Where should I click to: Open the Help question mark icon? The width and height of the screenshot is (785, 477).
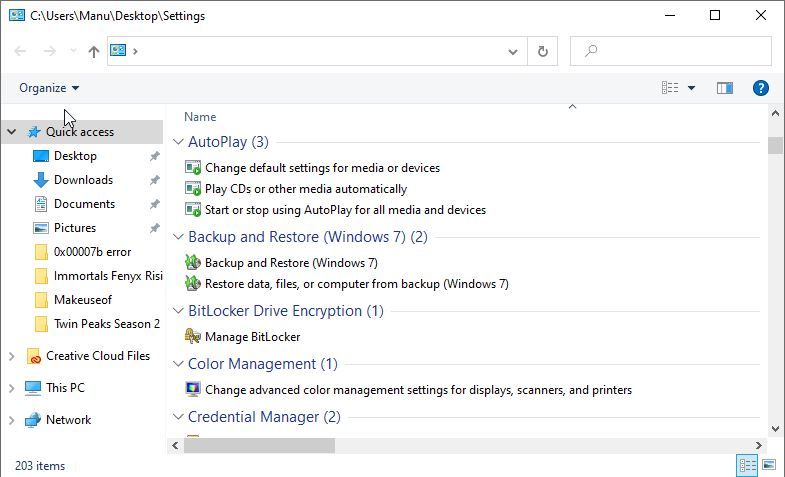coord(760,88)
